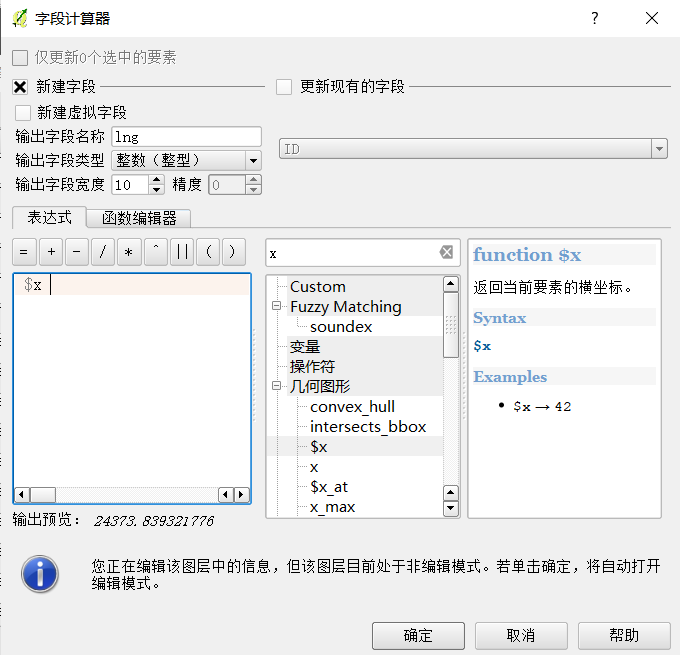Enable 更新现有的字段 checkbox
Screen dimensions: 680x655
point(284,87)
